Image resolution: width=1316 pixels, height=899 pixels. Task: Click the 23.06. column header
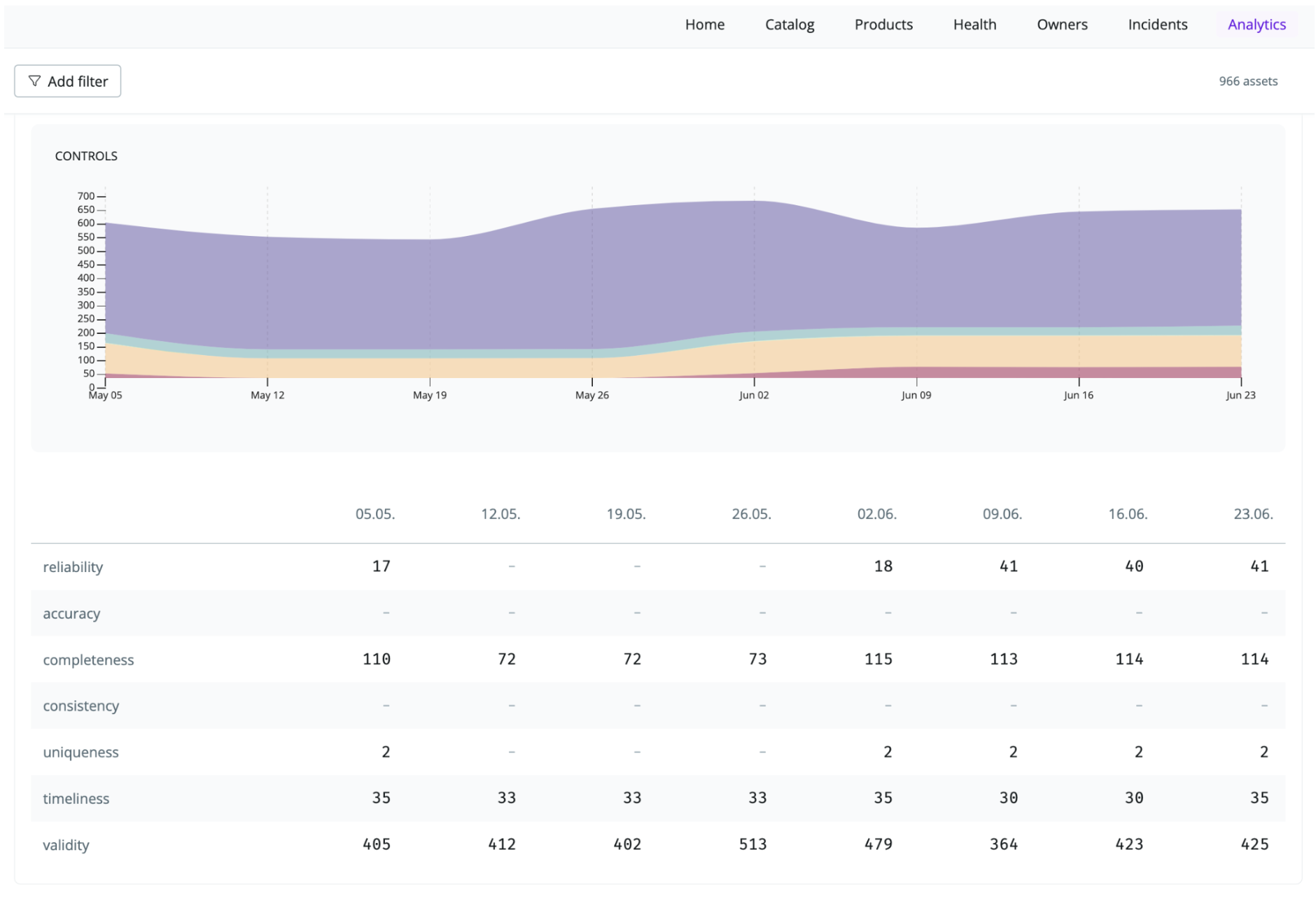coord(1253,514)
